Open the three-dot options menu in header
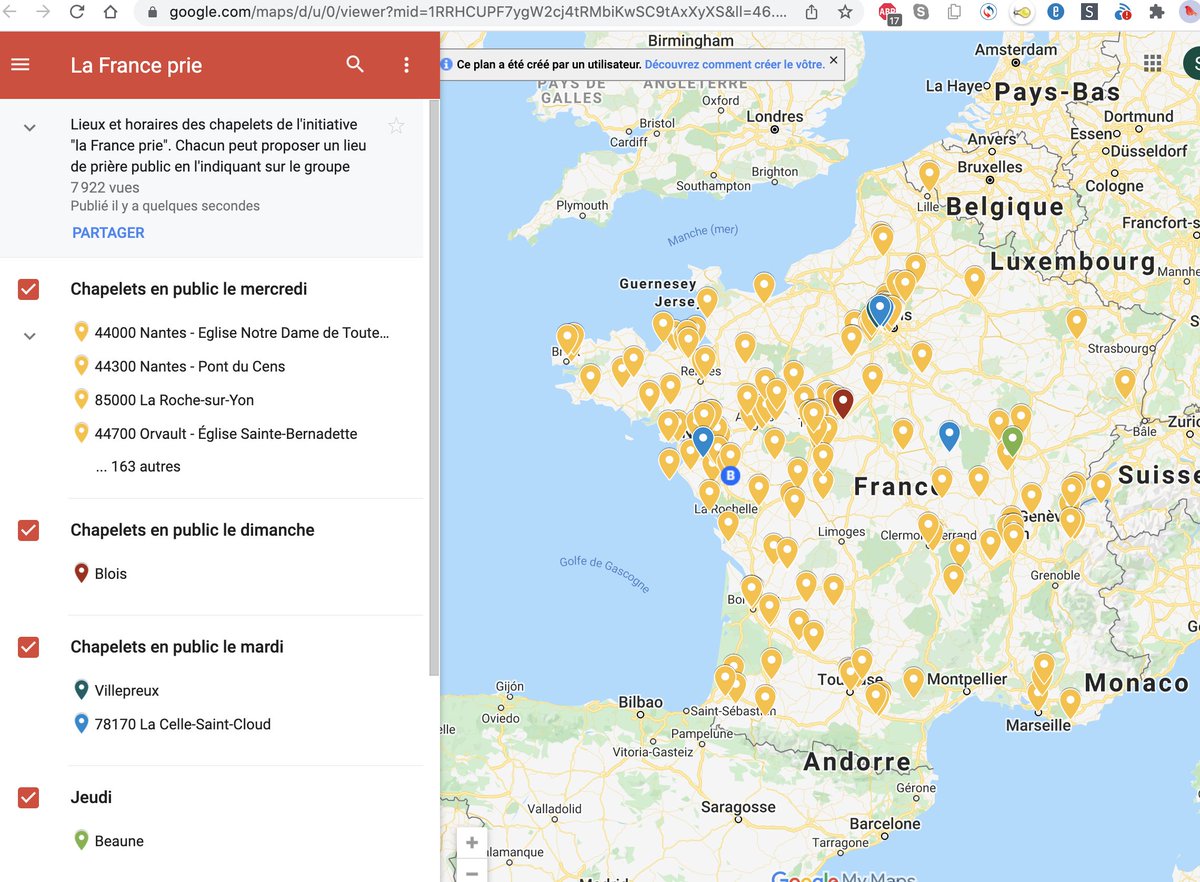1200x882 pixels. (406, 65)
